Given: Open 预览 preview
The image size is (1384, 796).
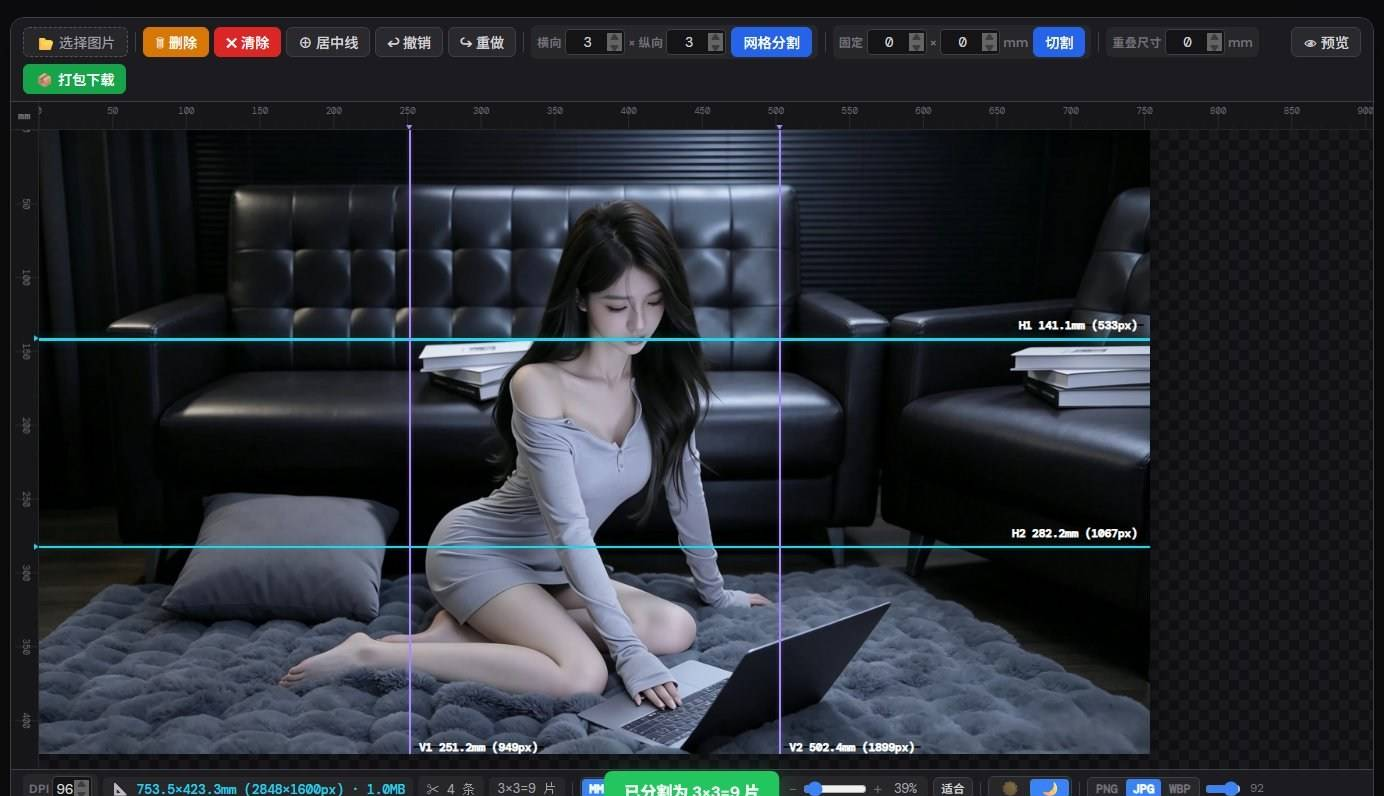Looking at the screenshot, I should (1326, 43).
